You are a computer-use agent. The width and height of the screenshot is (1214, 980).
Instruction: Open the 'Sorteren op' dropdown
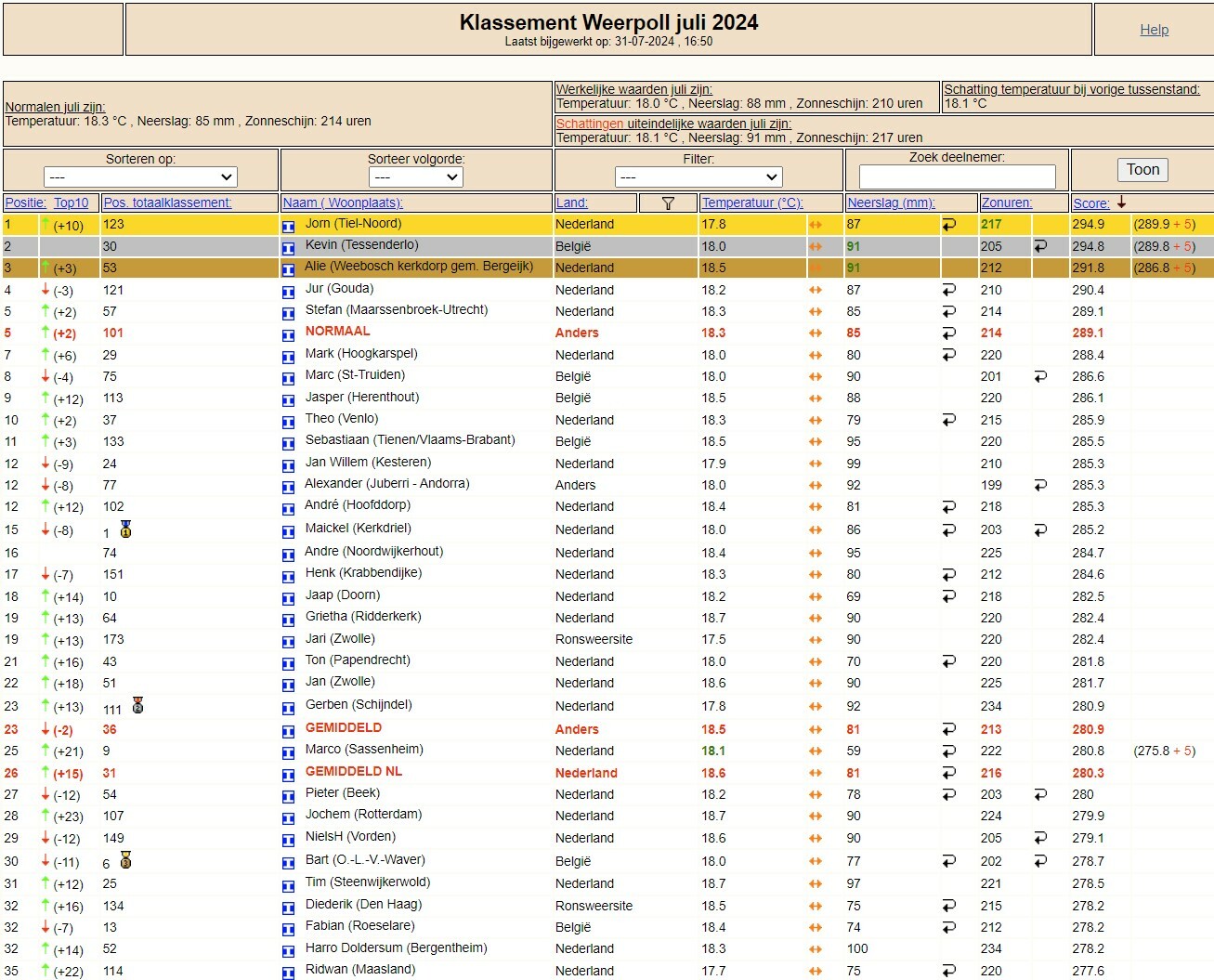(140, 177)
